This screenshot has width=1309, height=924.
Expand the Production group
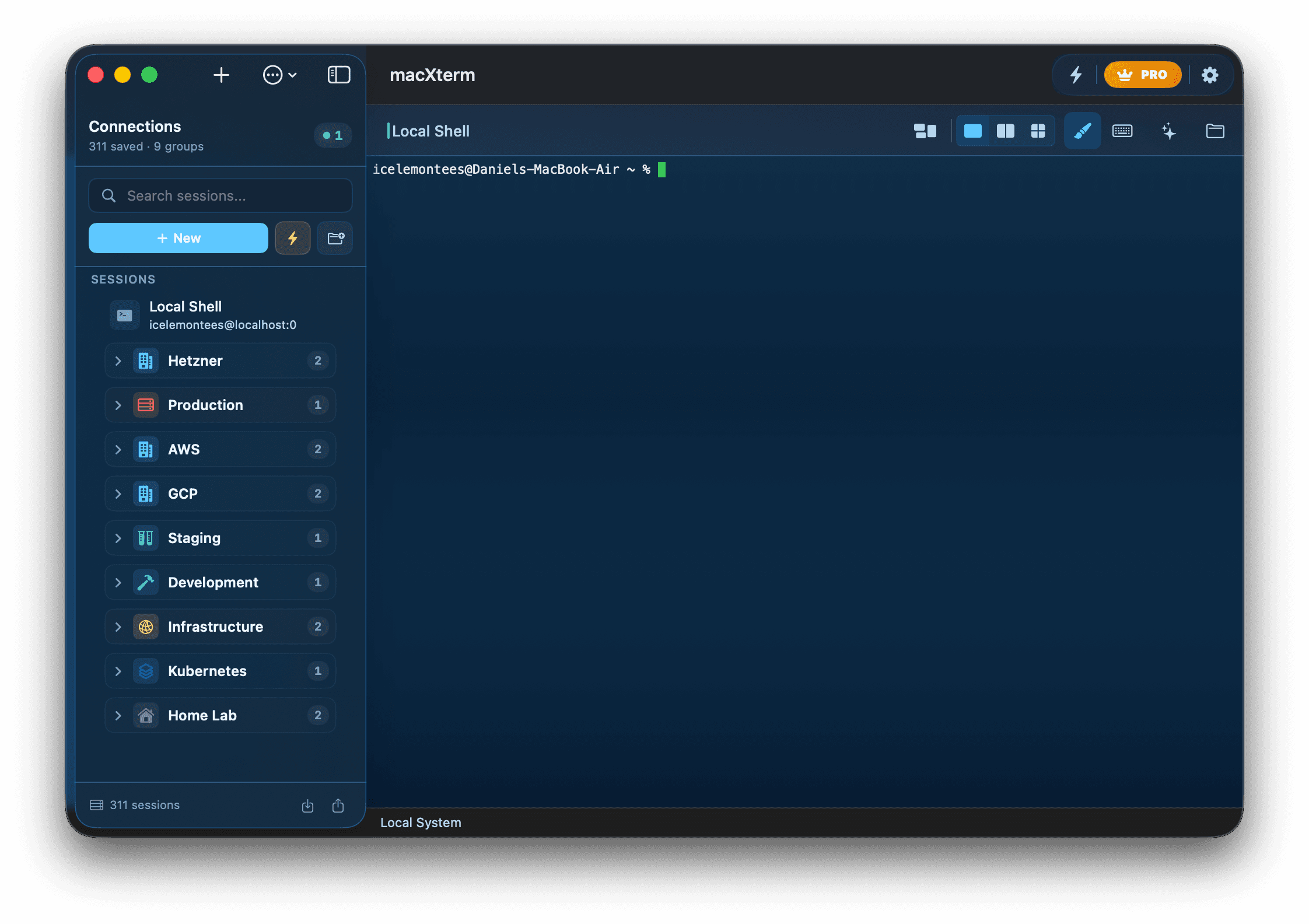click(x=118, y=405)
